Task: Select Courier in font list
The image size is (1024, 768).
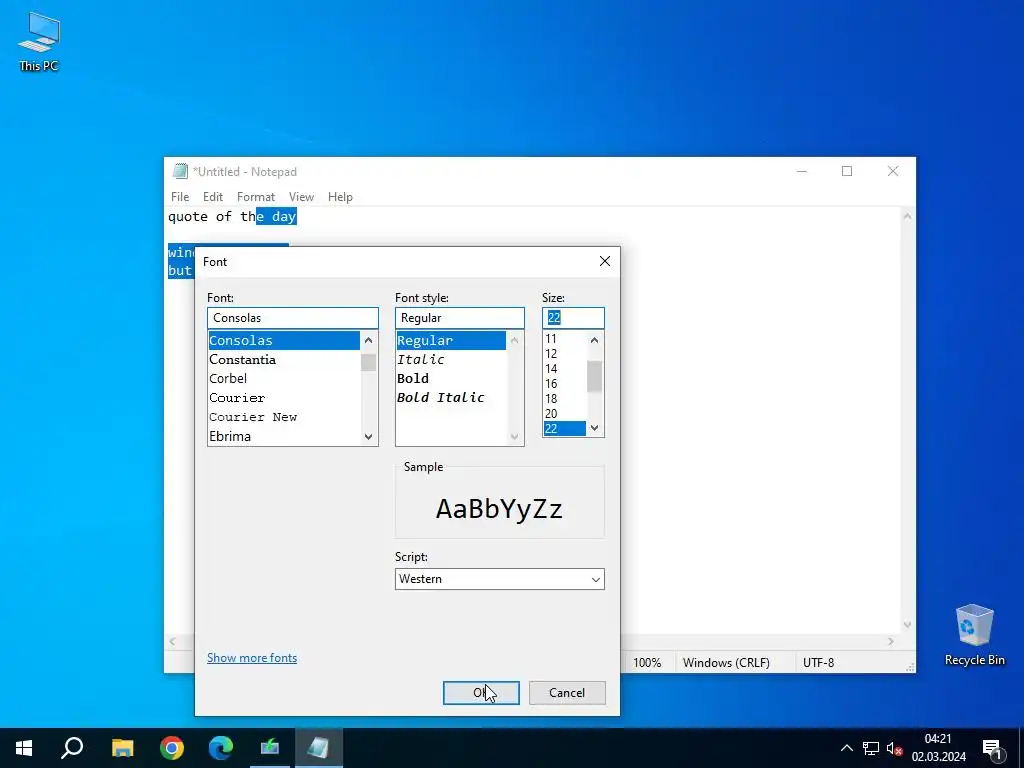Action: (283, 398)
